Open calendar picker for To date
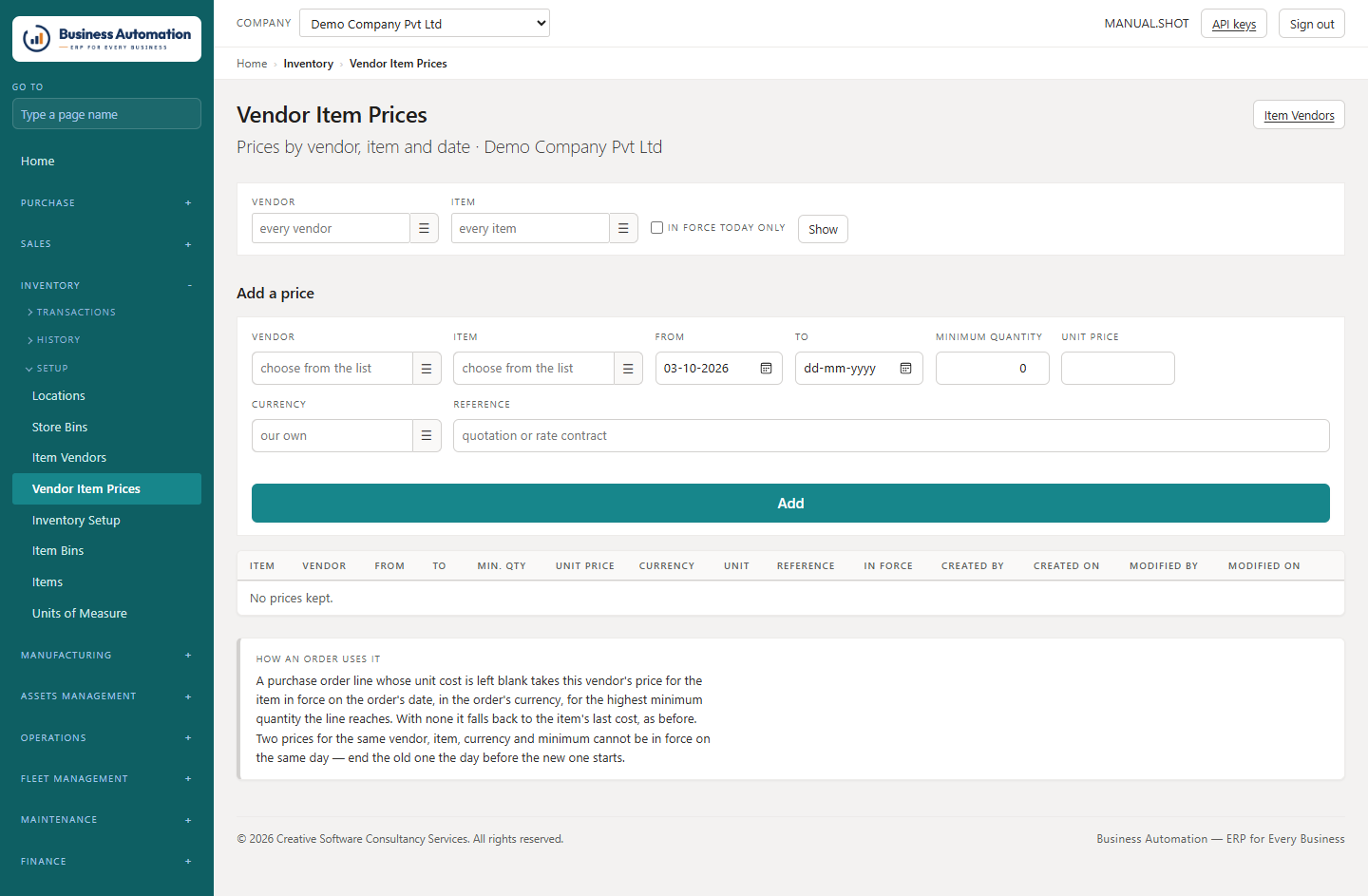The image size is (1368, 896). (905, 369)
